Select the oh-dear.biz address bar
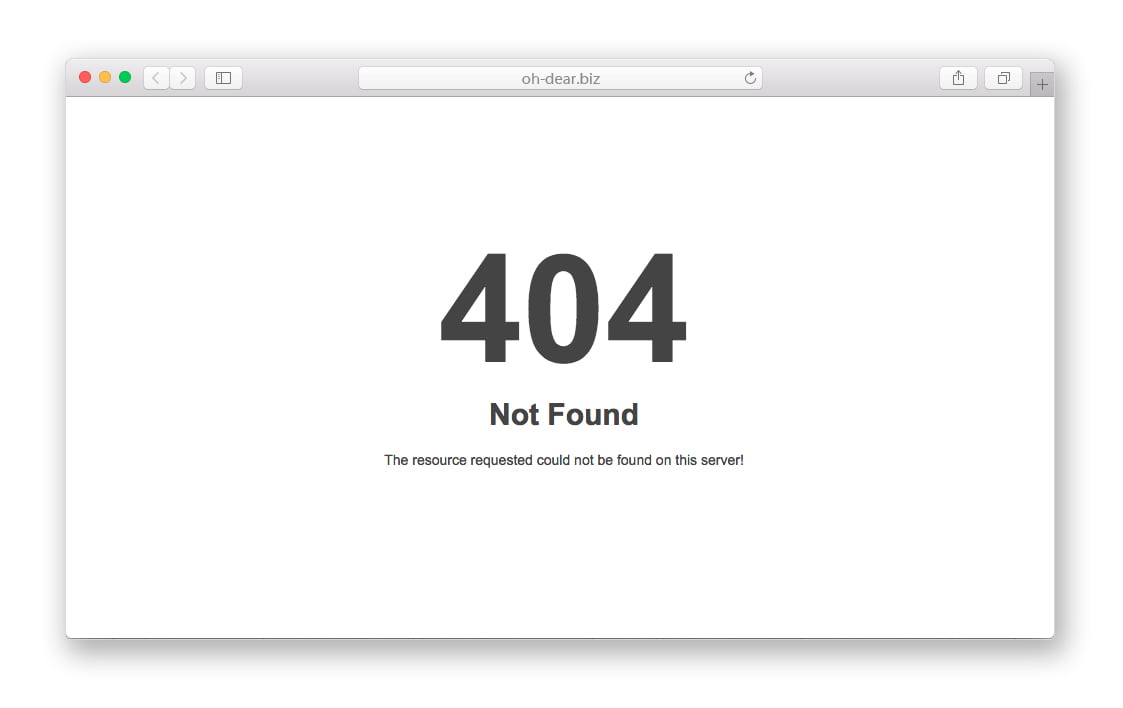The image size is (1123, 708). click(560, 78)
